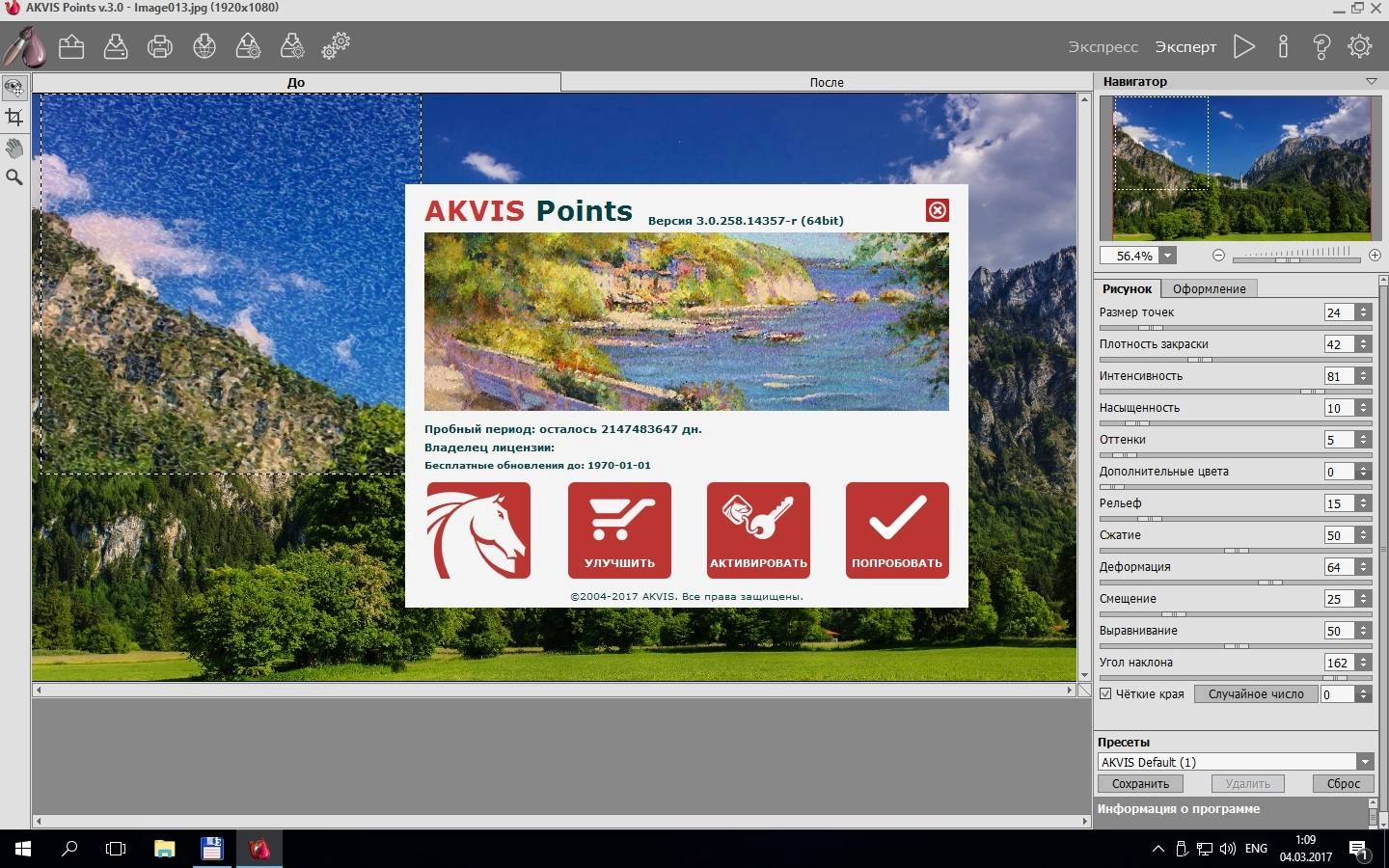The image size is (1389, 868).
Task: Collapse the Навигатор panel arrow
Action: pyautogui.click(x=1371, y=82)
